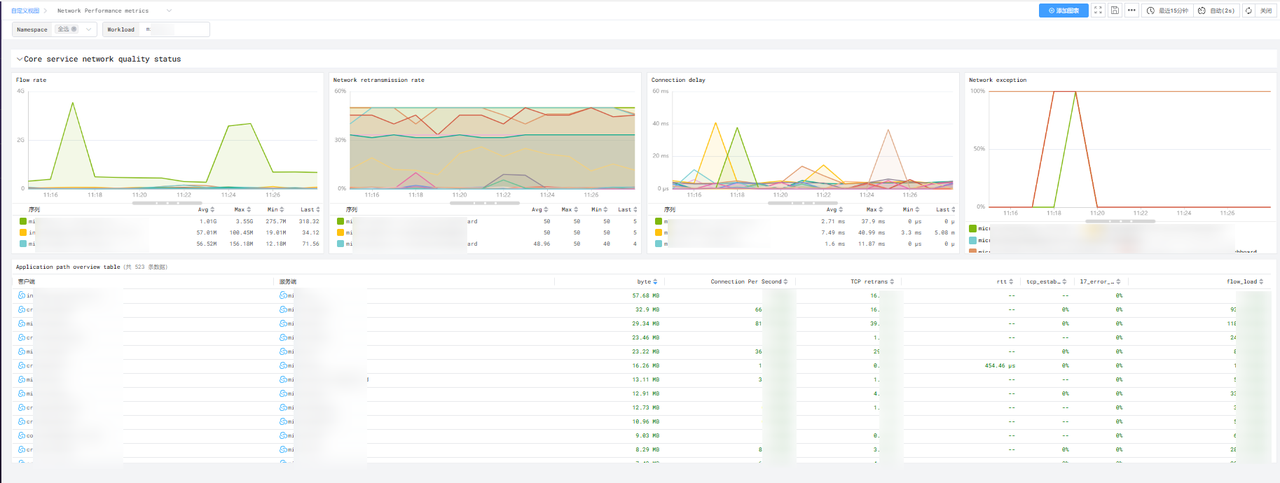Viewport: 1280px width, 483px height.
Task: Go to 自定义视图 breadcrumb link
Action: pos(25,10)
